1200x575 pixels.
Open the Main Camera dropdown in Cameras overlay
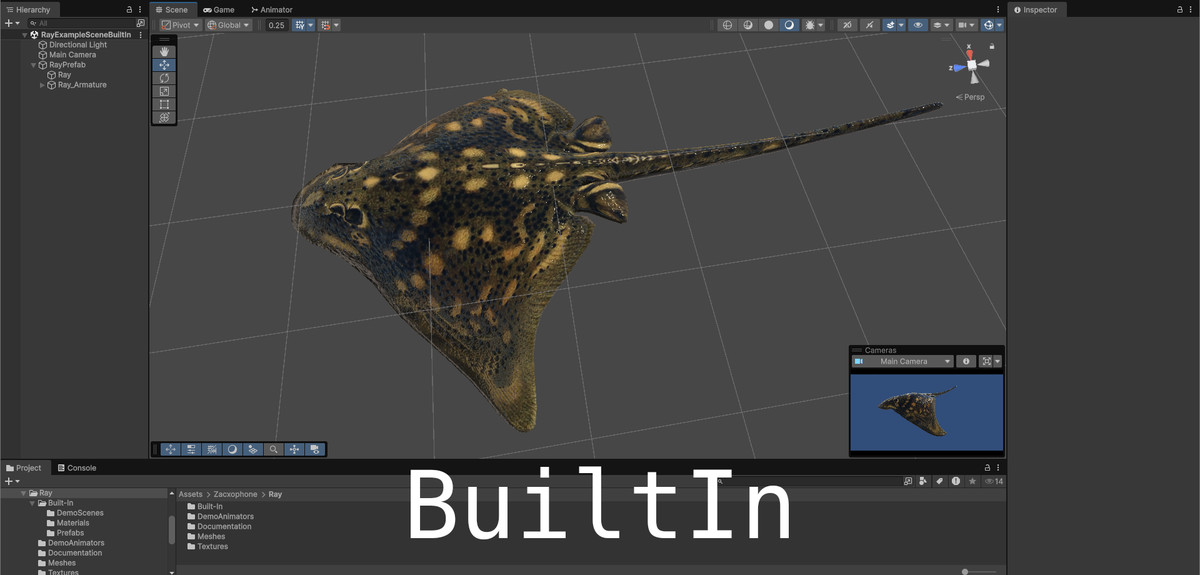click(903, 361)
